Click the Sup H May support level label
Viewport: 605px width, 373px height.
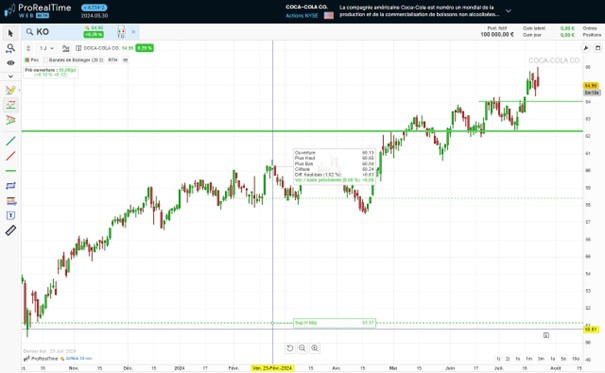pos(334,322)
